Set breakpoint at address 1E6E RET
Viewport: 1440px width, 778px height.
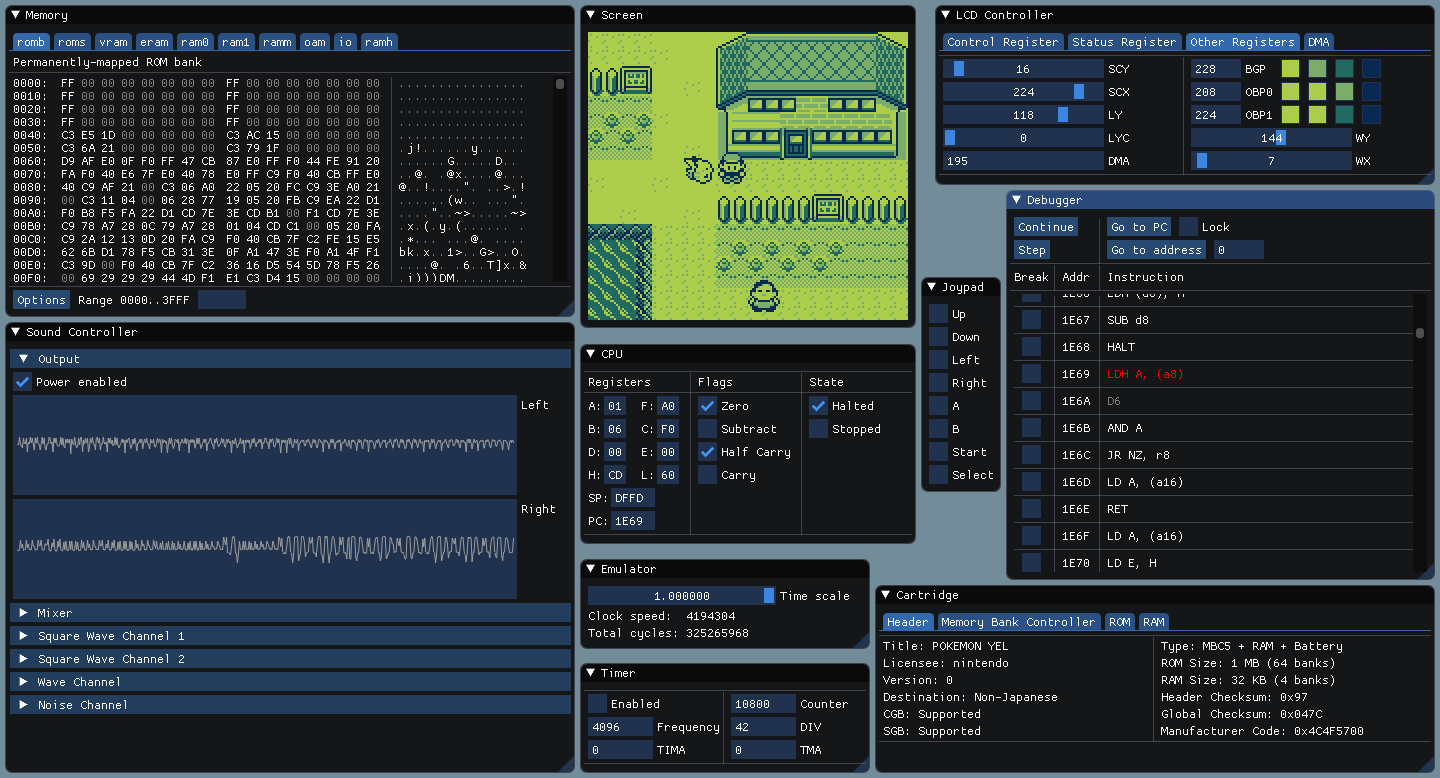[x=1031, y=509]
